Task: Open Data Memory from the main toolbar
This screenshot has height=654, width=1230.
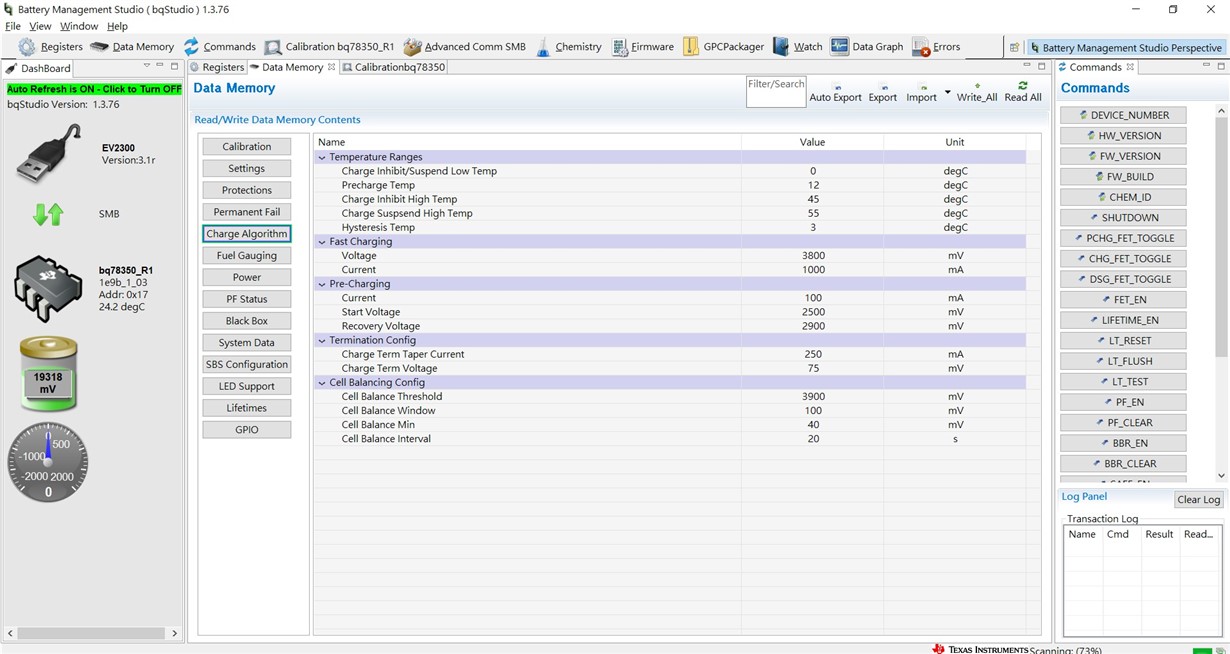Action: pyautogui.click(x=132, y=47)
